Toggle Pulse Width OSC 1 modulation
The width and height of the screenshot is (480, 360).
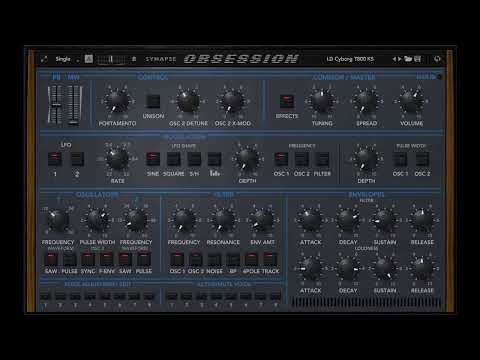pyautogui.click(x=400, y=159)
